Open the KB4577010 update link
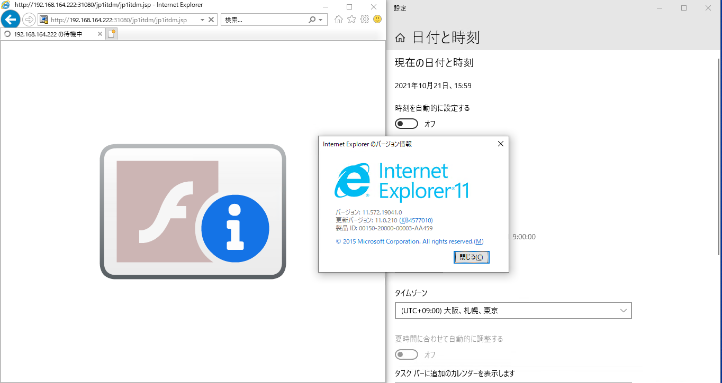The height and width of the screenshot is (383, 722). tap(416, 220)
